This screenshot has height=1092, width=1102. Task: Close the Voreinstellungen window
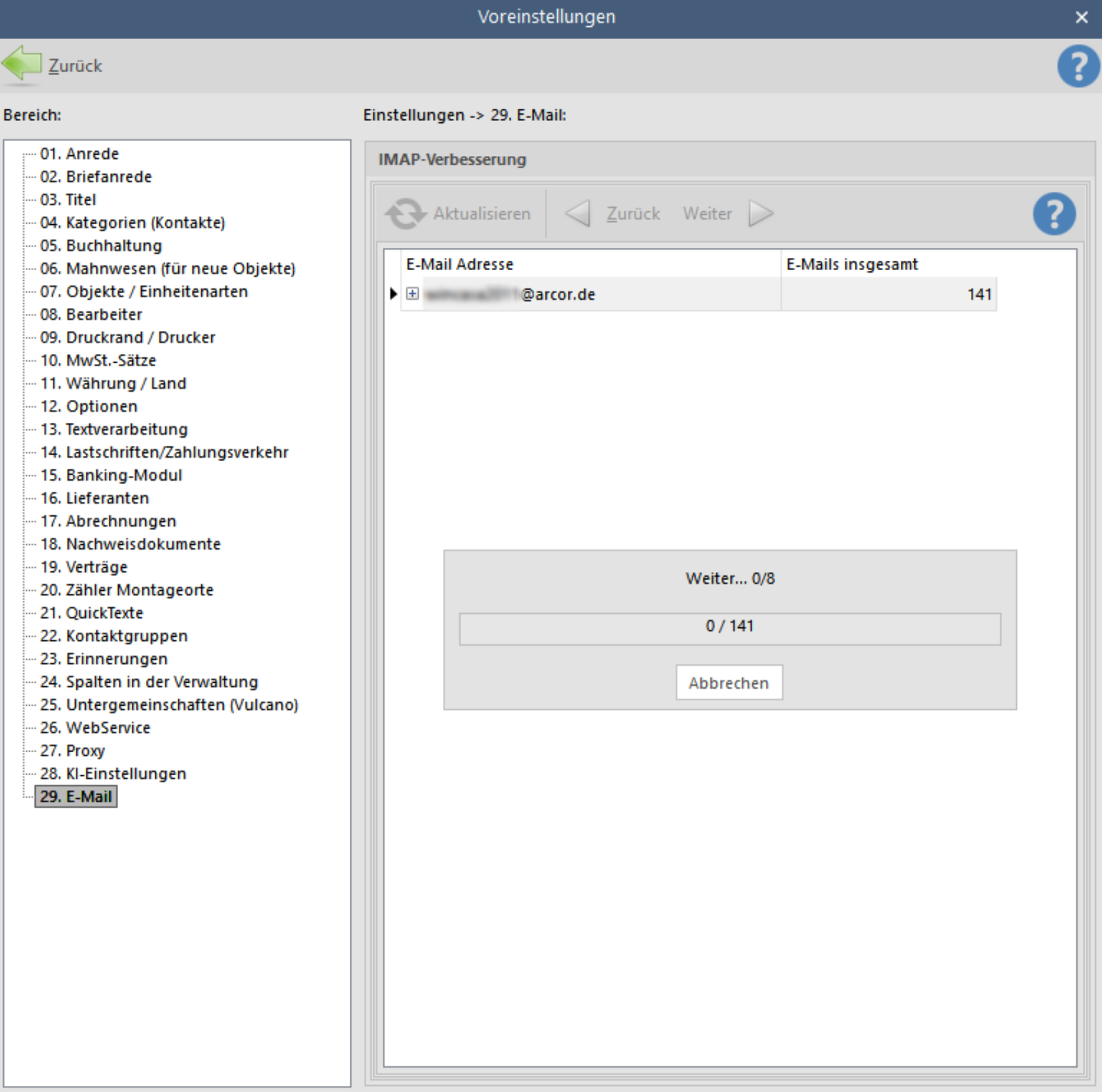point(1082,18)
